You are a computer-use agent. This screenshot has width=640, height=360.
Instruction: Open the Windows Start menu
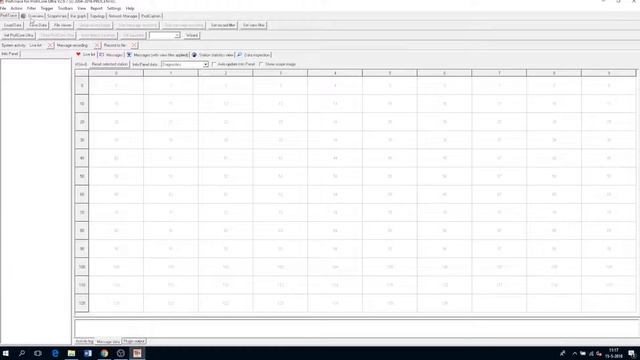pos(6,353)
